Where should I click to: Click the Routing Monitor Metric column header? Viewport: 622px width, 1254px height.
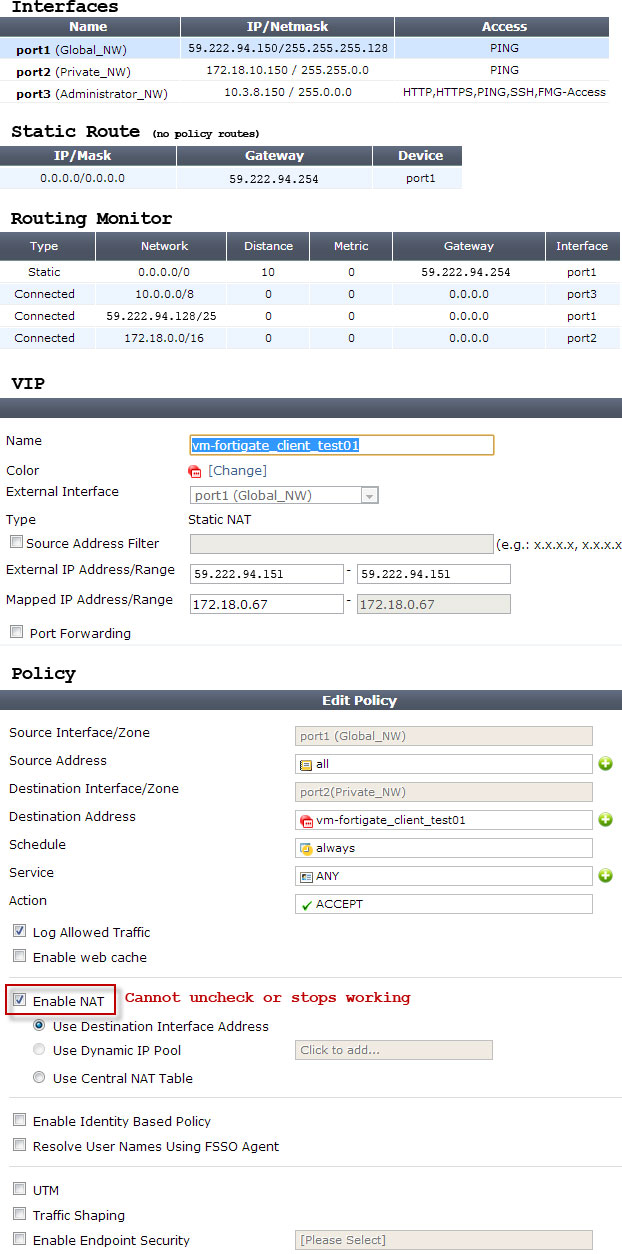tap(351, 246)
